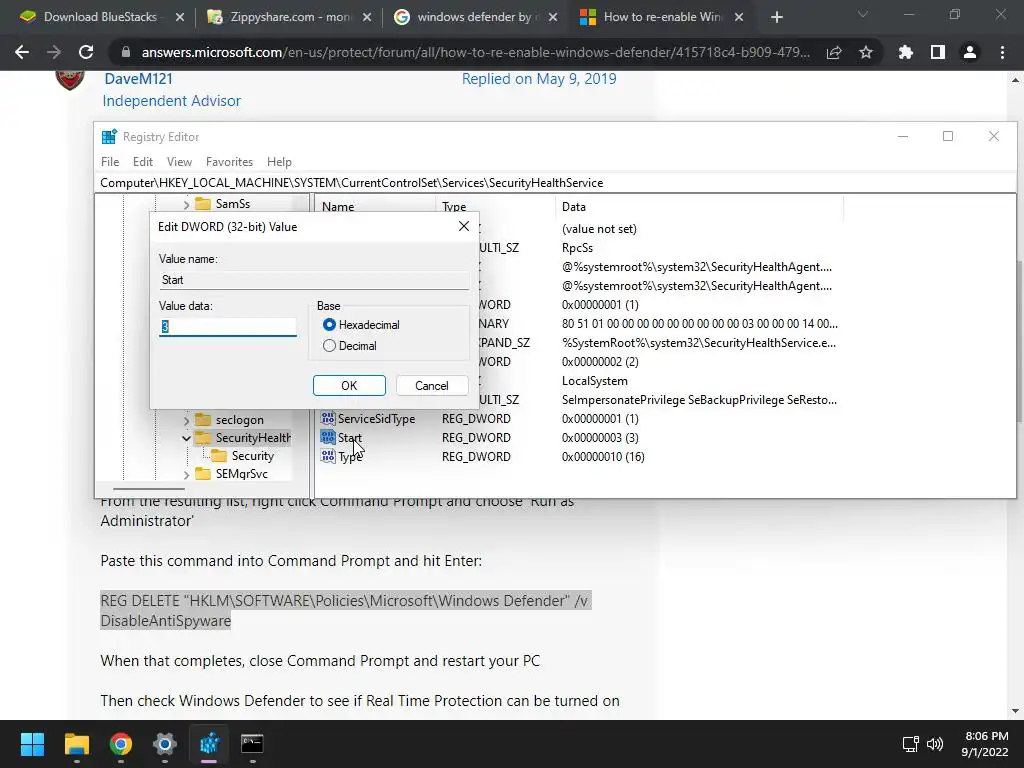Open the Chrome three-dot menu
Image resolution: width=1024 pixels, height=768 pixels.
tap(1002, 52)
